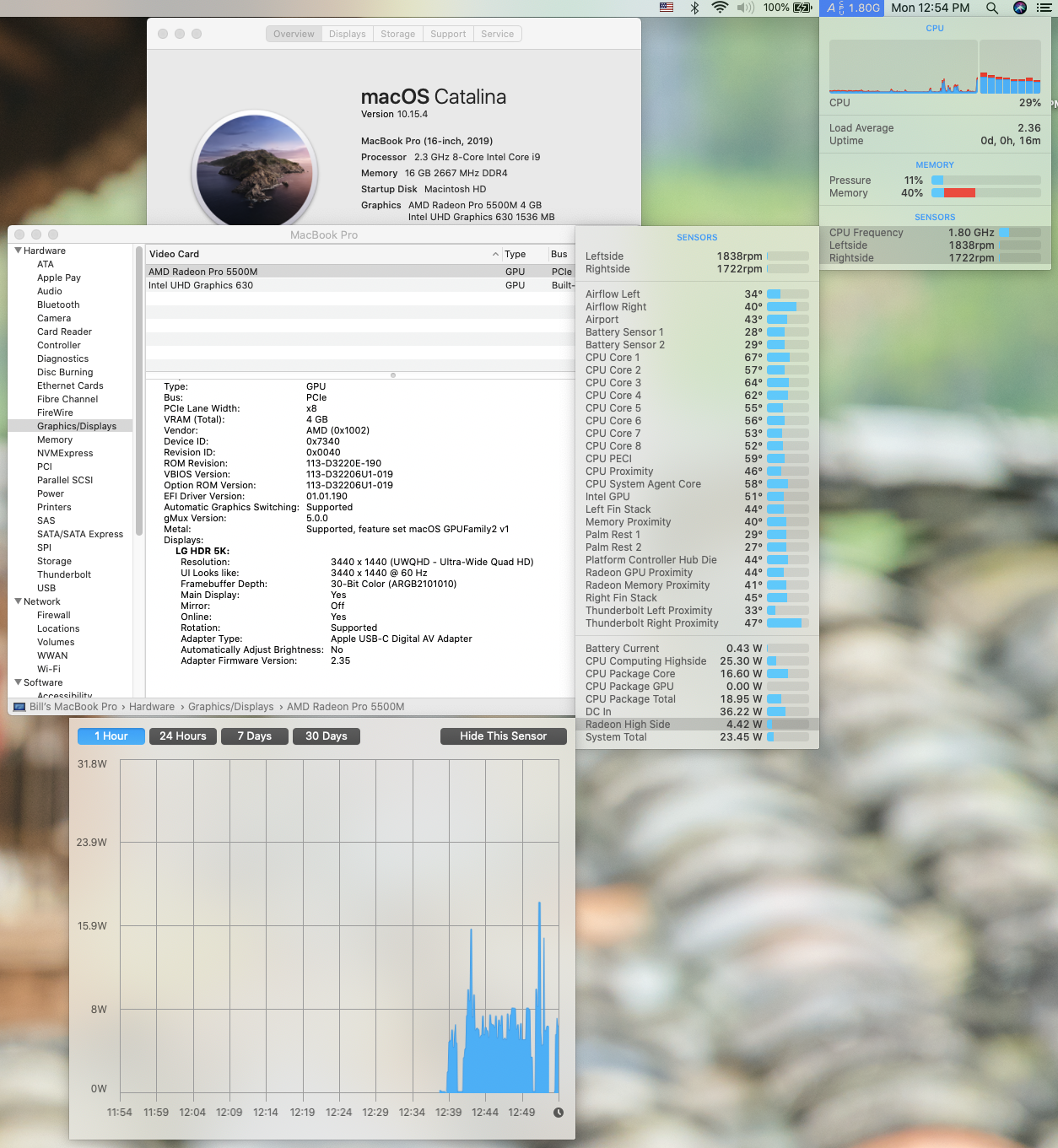The image size is (1058, 1148).
Task: Open the Wi-Fi status menu icon
Action: [720, 8]
